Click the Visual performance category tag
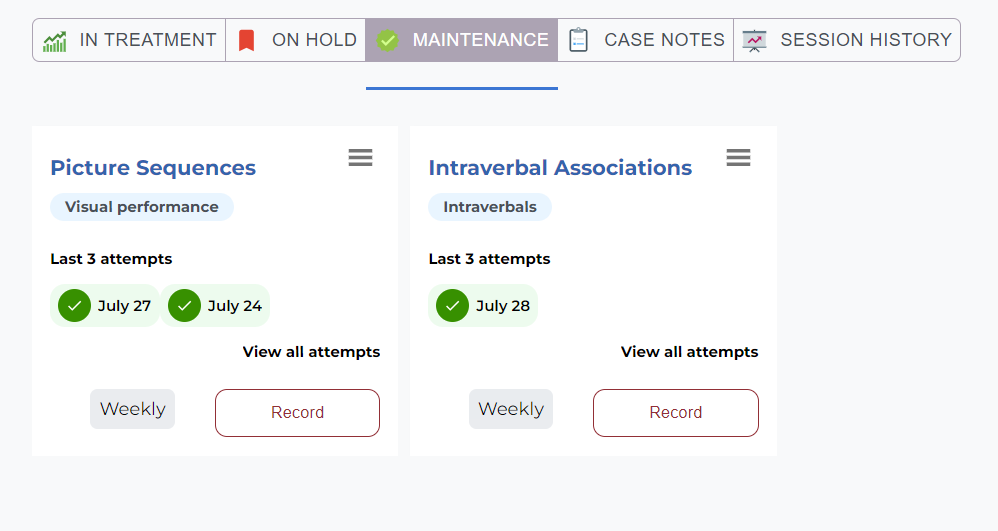The width and height of the screenshot is (998, 531). (x=142, y=207)
